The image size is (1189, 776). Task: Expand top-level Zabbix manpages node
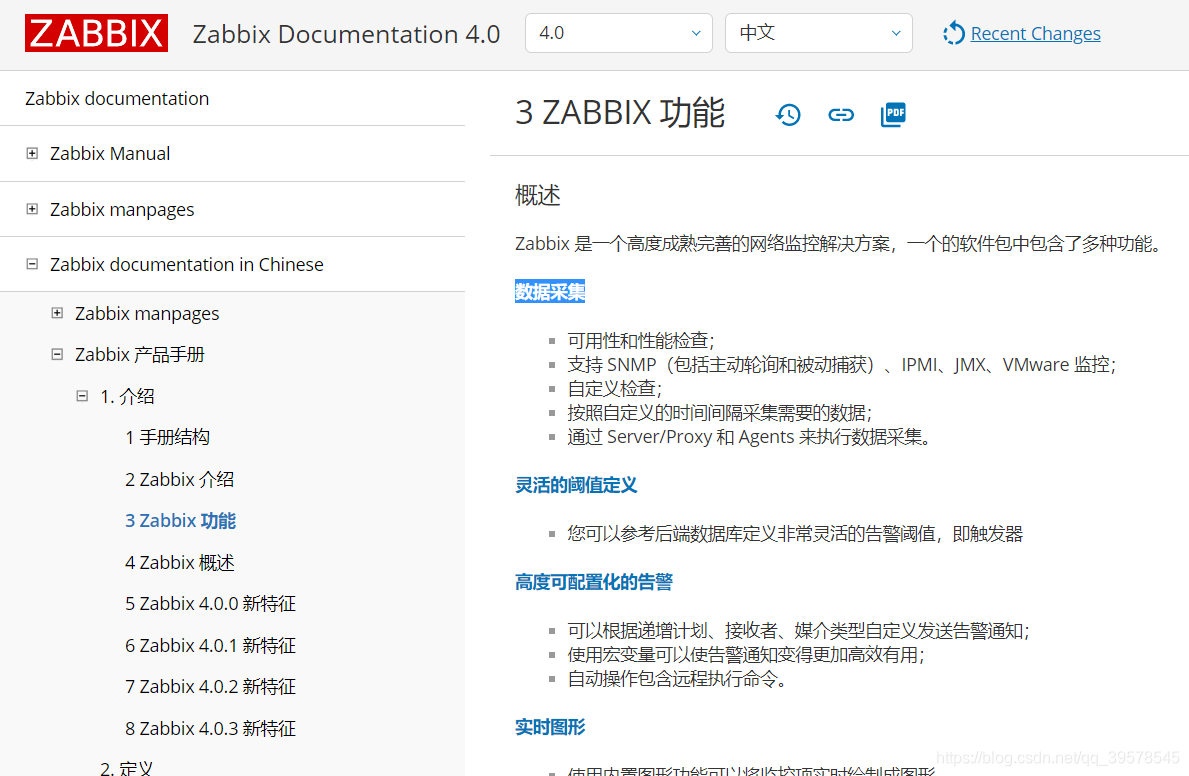tap(32, 209)
